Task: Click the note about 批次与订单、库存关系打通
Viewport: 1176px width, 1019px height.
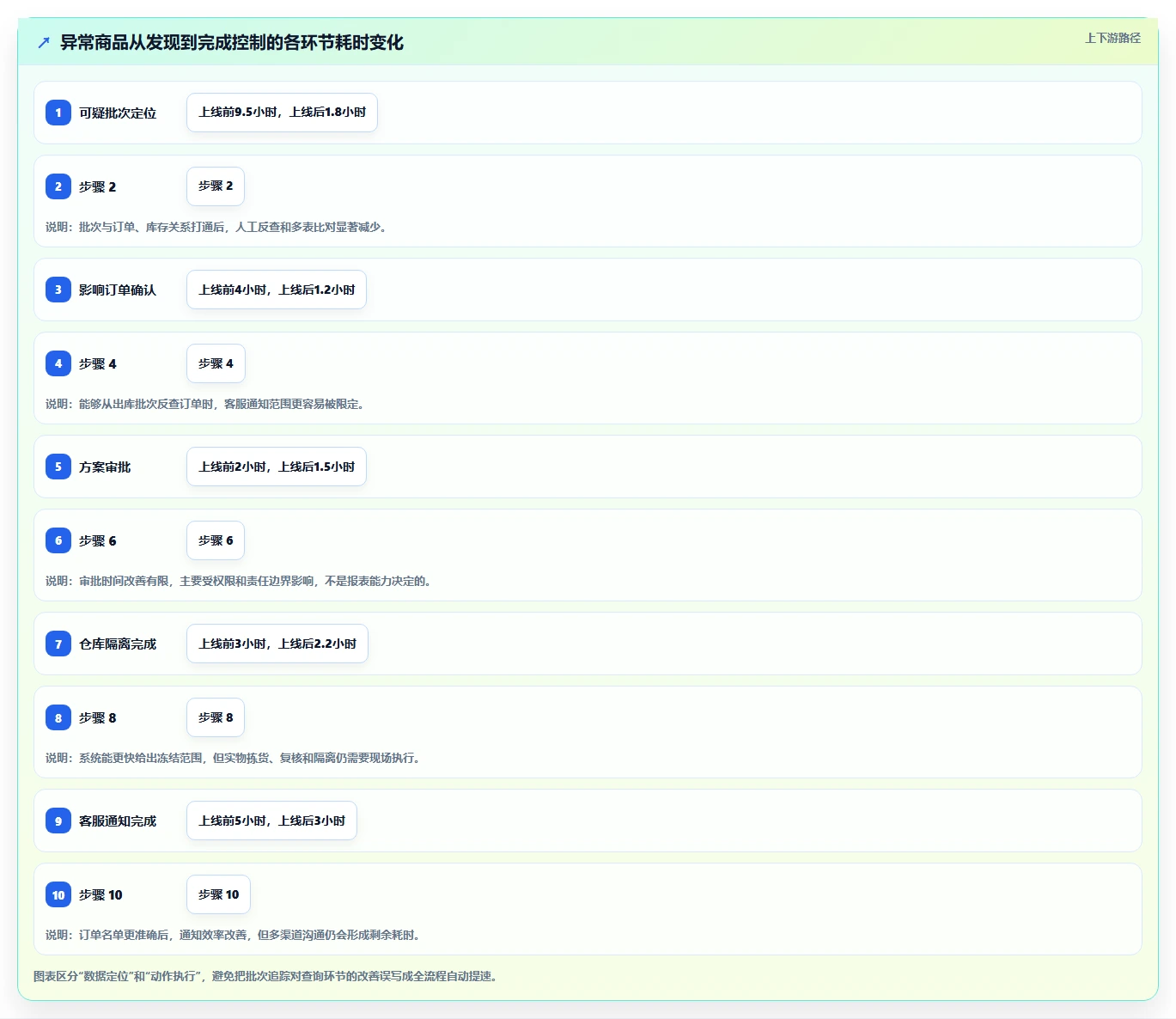Action: [x=216, y=227]
